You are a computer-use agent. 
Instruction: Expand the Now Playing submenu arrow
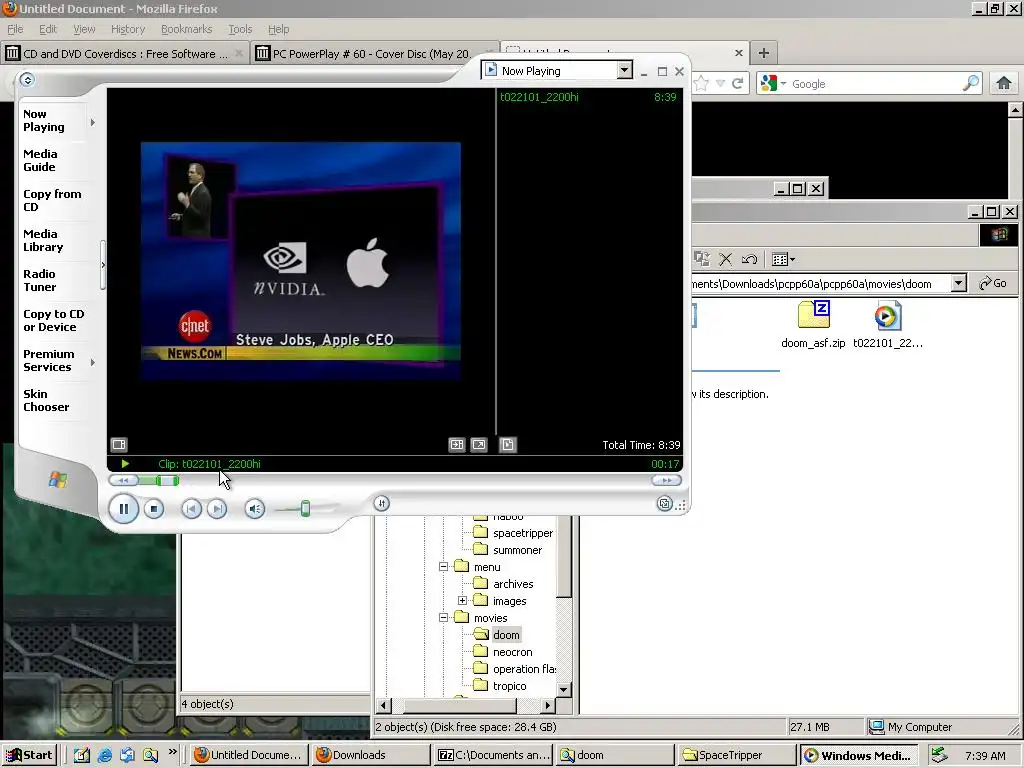(x=93, y=122)
